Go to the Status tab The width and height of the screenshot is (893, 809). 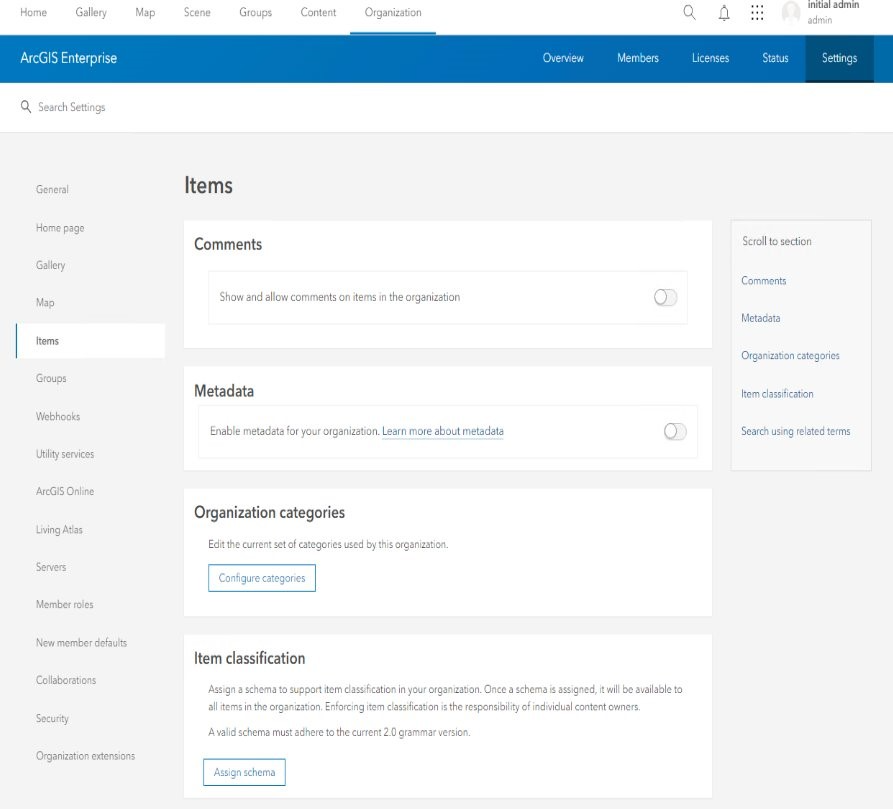(775, 58)
